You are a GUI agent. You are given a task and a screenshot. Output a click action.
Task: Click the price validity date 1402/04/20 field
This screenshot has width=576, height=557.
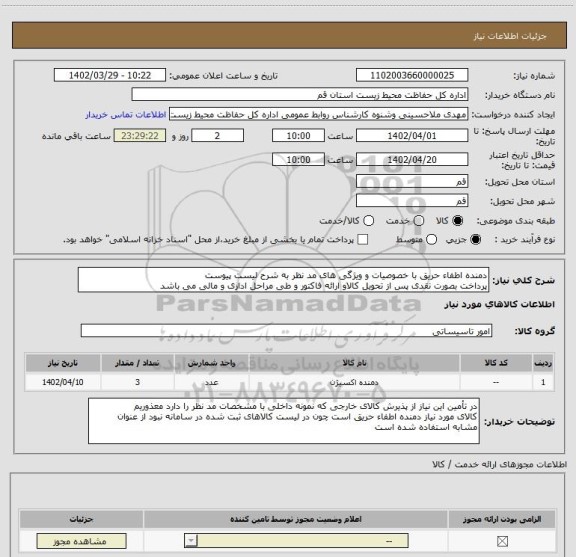point(412,159)
